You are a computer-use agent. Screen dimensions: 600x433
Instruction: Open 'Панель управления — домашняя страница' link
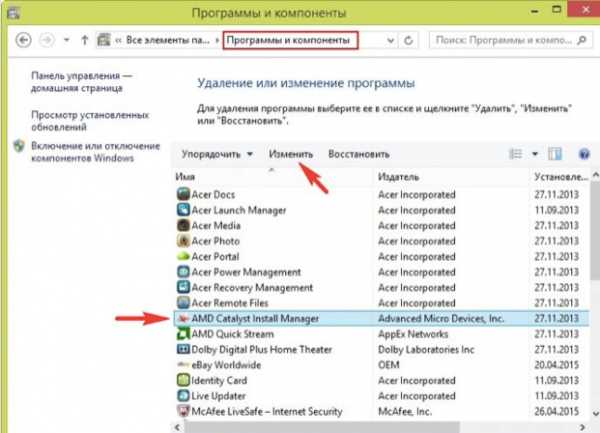click(x=81, y=82)
